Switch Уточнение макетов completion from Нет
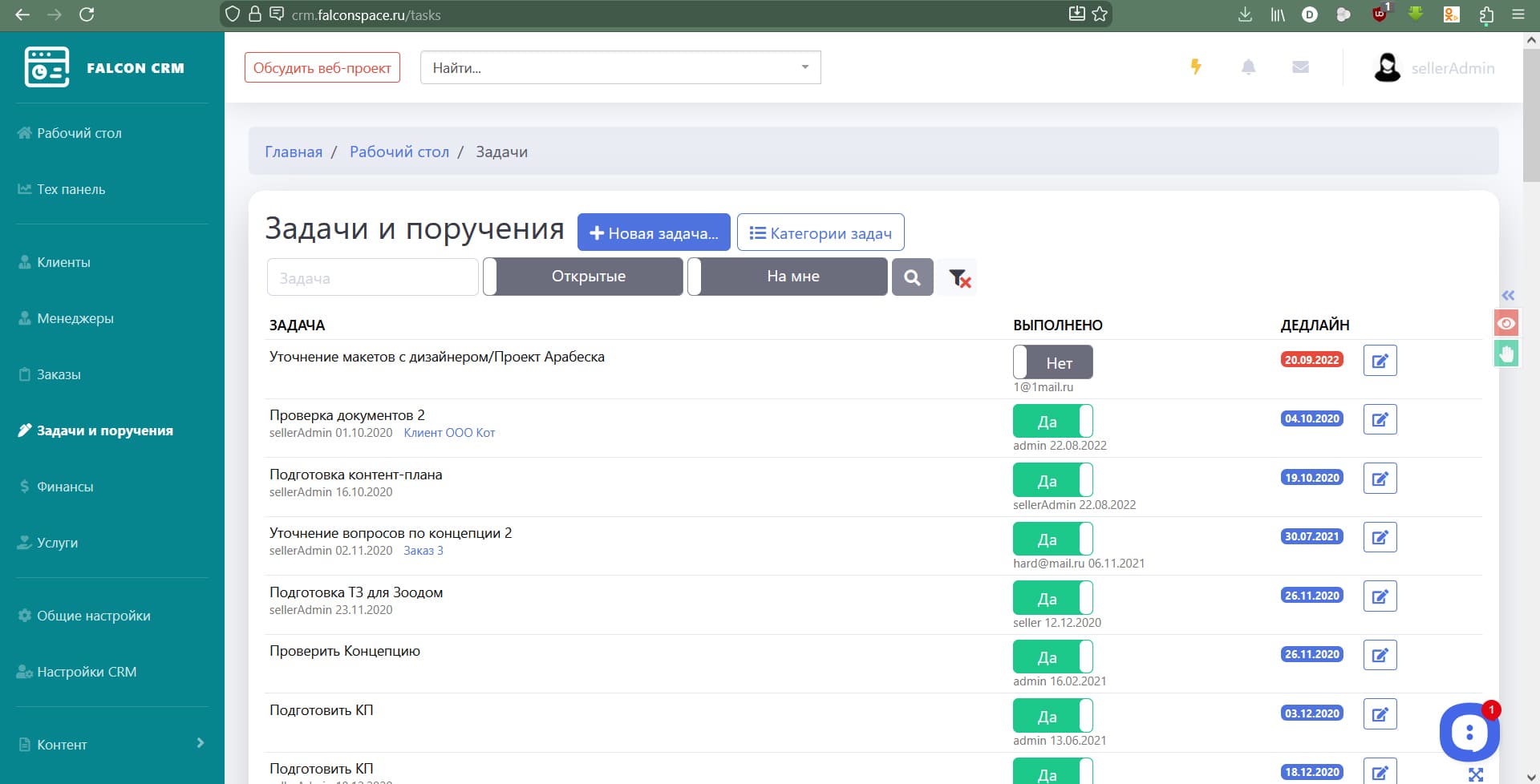Screen dimensions: 1540x784 [1052, 362]
